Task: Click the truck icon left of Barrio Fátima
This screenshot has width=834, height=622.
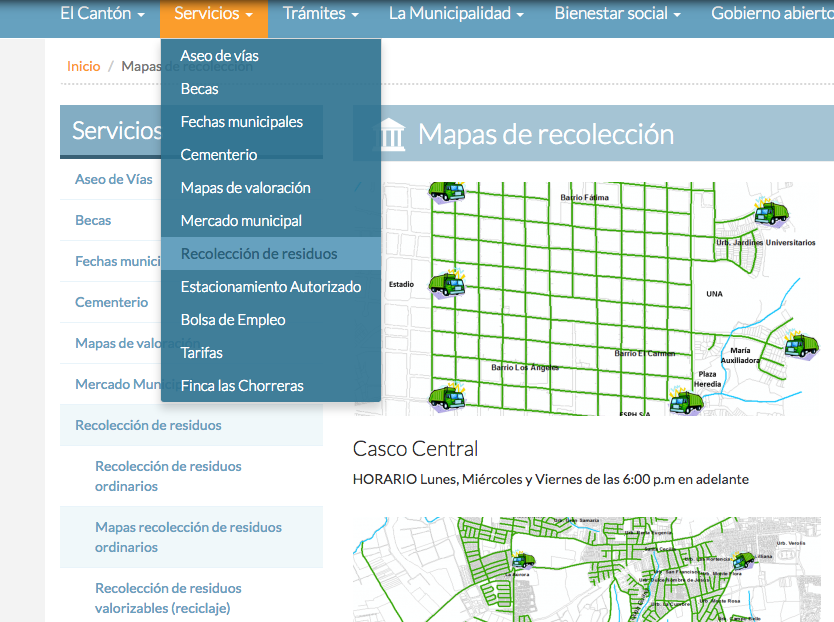Action: (447, 191)
